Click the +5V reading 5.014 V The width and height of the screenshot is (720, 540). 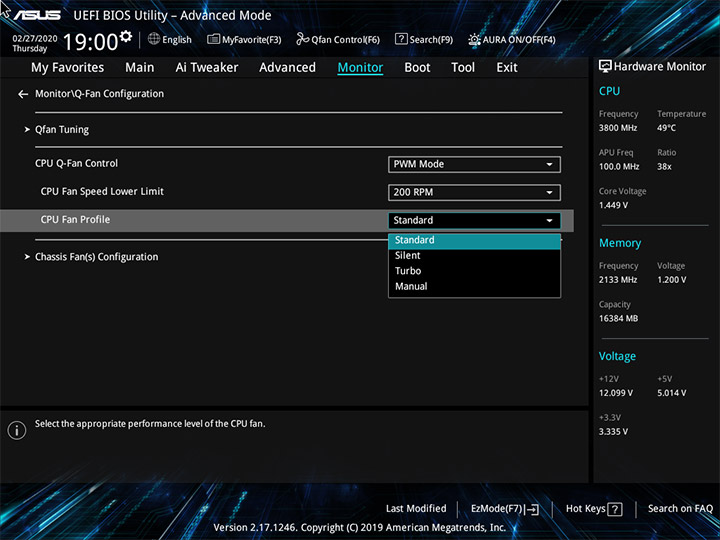pos(672,394)
